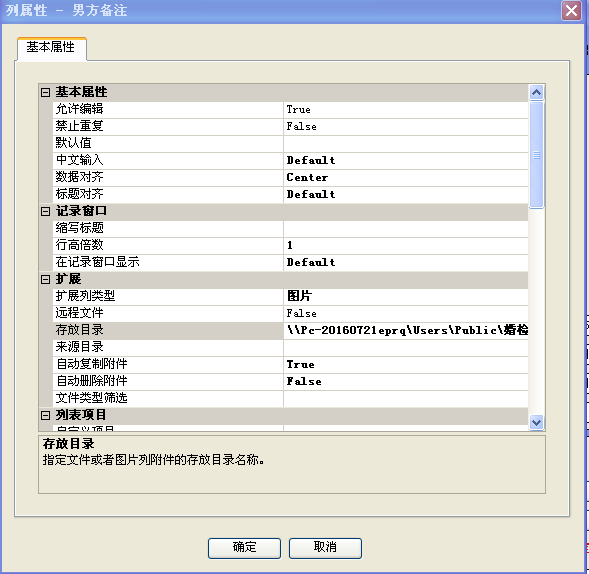The height and width of the screenshot is (574, 589).
Task: Open the 中文输入 Default value dropdown
Action: (x=406, y=161)
